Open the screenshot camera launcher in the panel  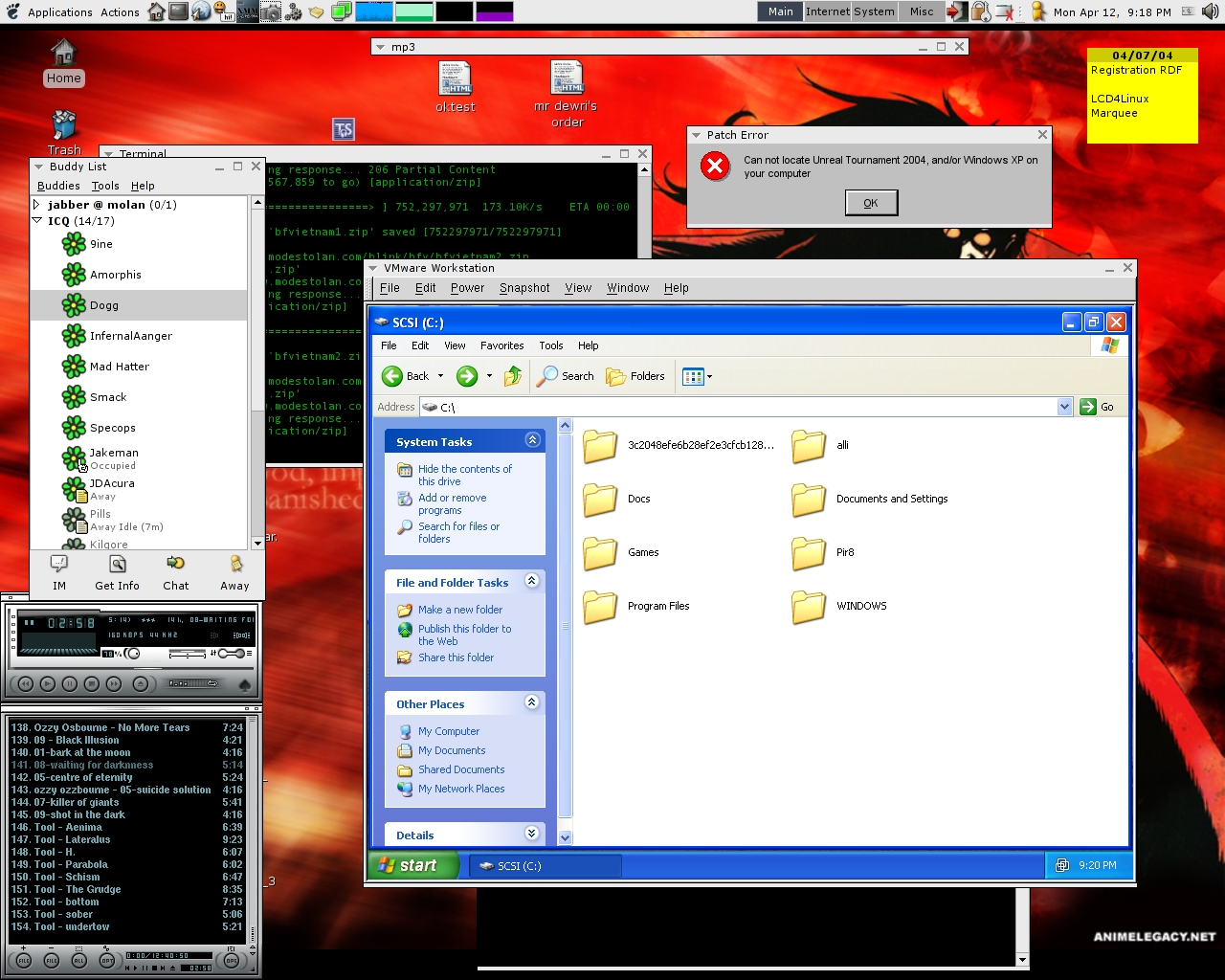[x=271, y=11]
